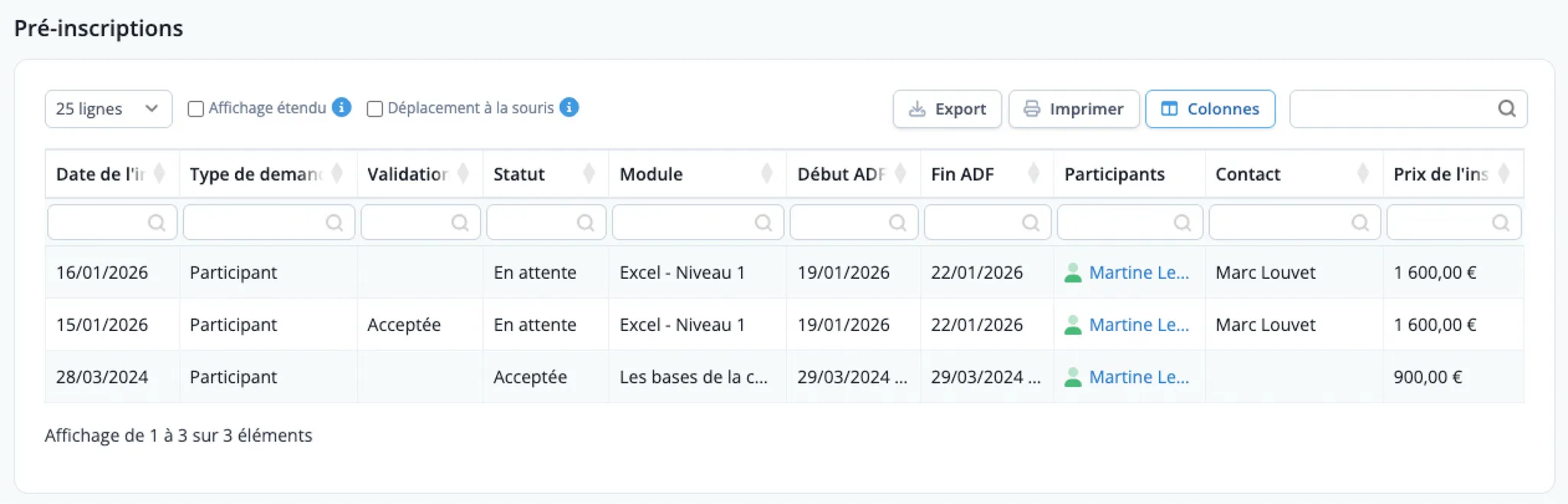Viewport: 1568px width, 504px height.
Task: Toggle Déplacement à la souris checkbox
Action: [374, 109]
